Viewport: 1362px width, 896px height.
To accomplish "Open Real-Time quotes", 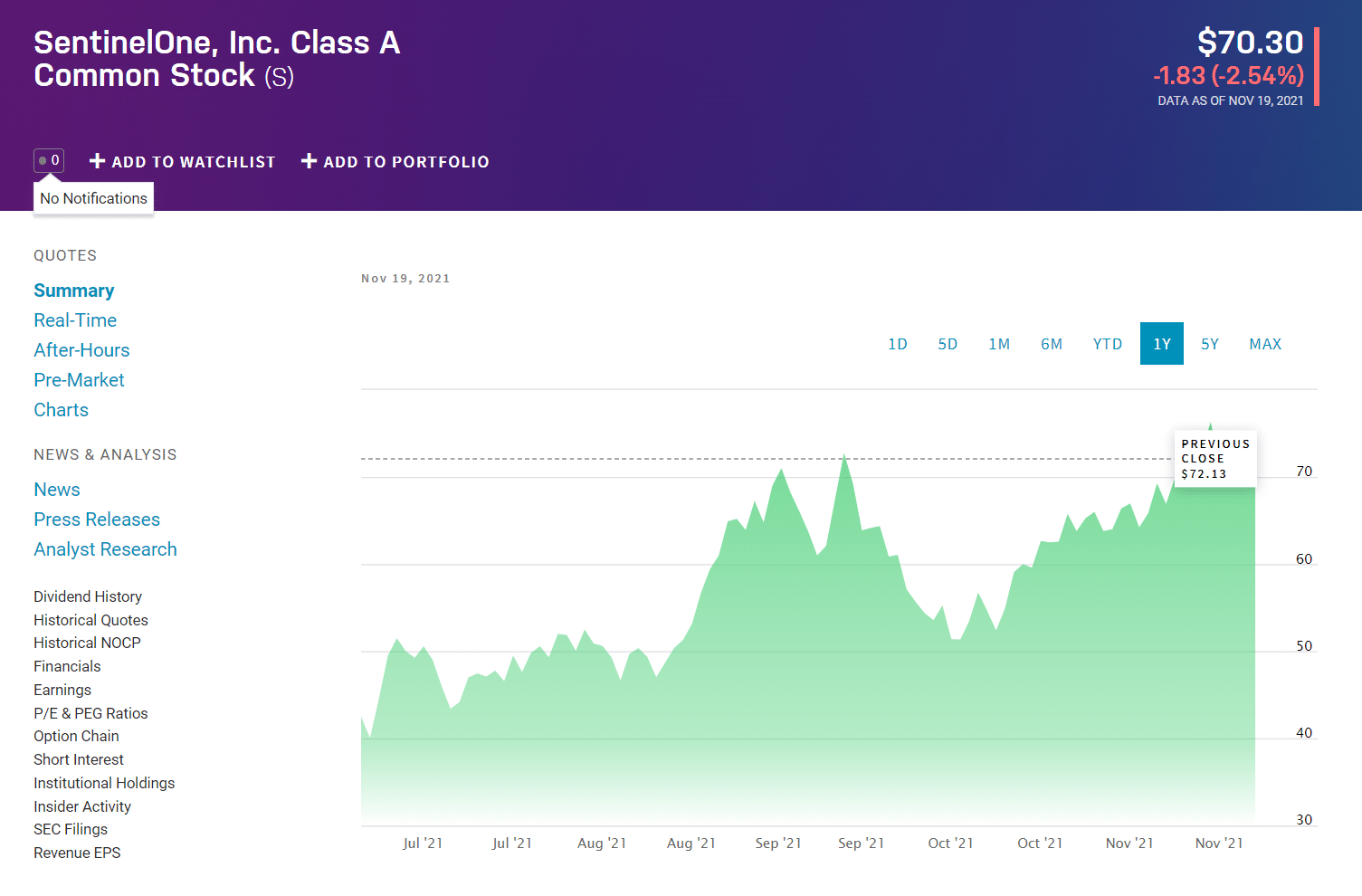I will tap(75, 320).
